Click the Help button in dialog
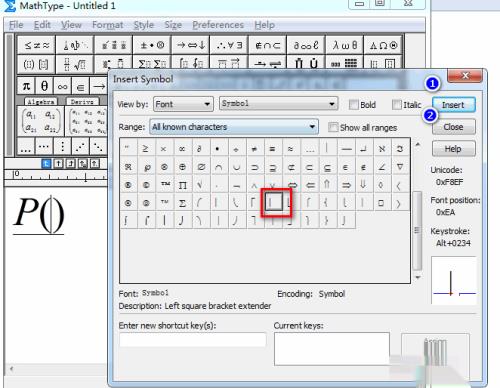The height and width of the screenshot is (388, 500). point(453,149)
